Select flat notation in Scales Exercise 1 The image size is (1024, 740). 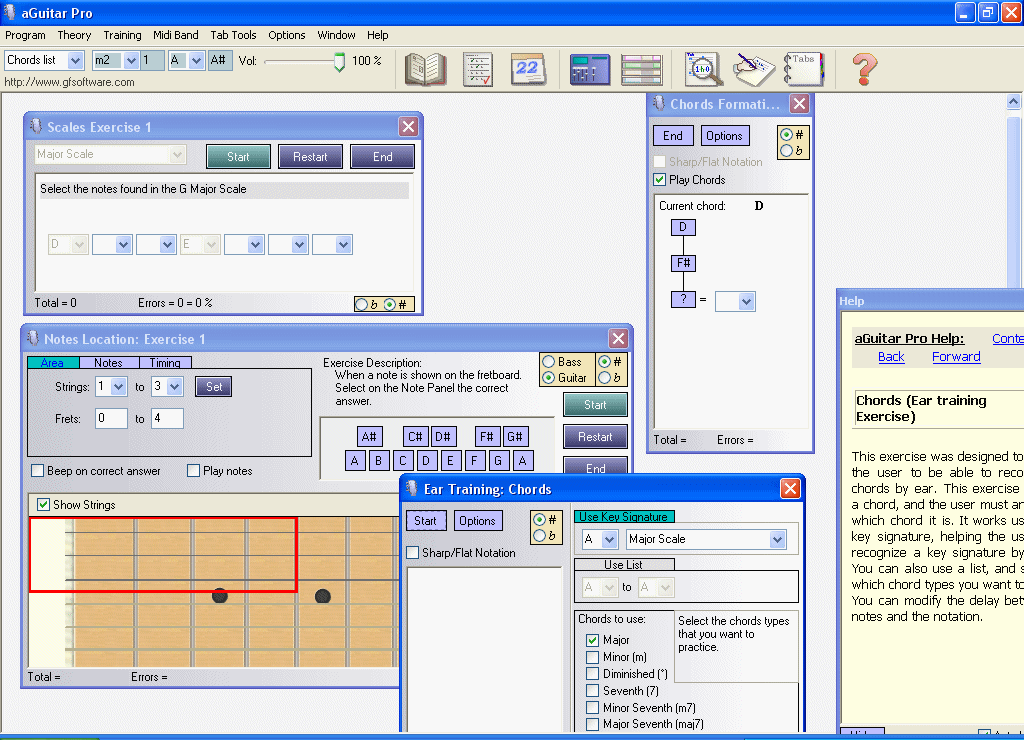point(361,304)
